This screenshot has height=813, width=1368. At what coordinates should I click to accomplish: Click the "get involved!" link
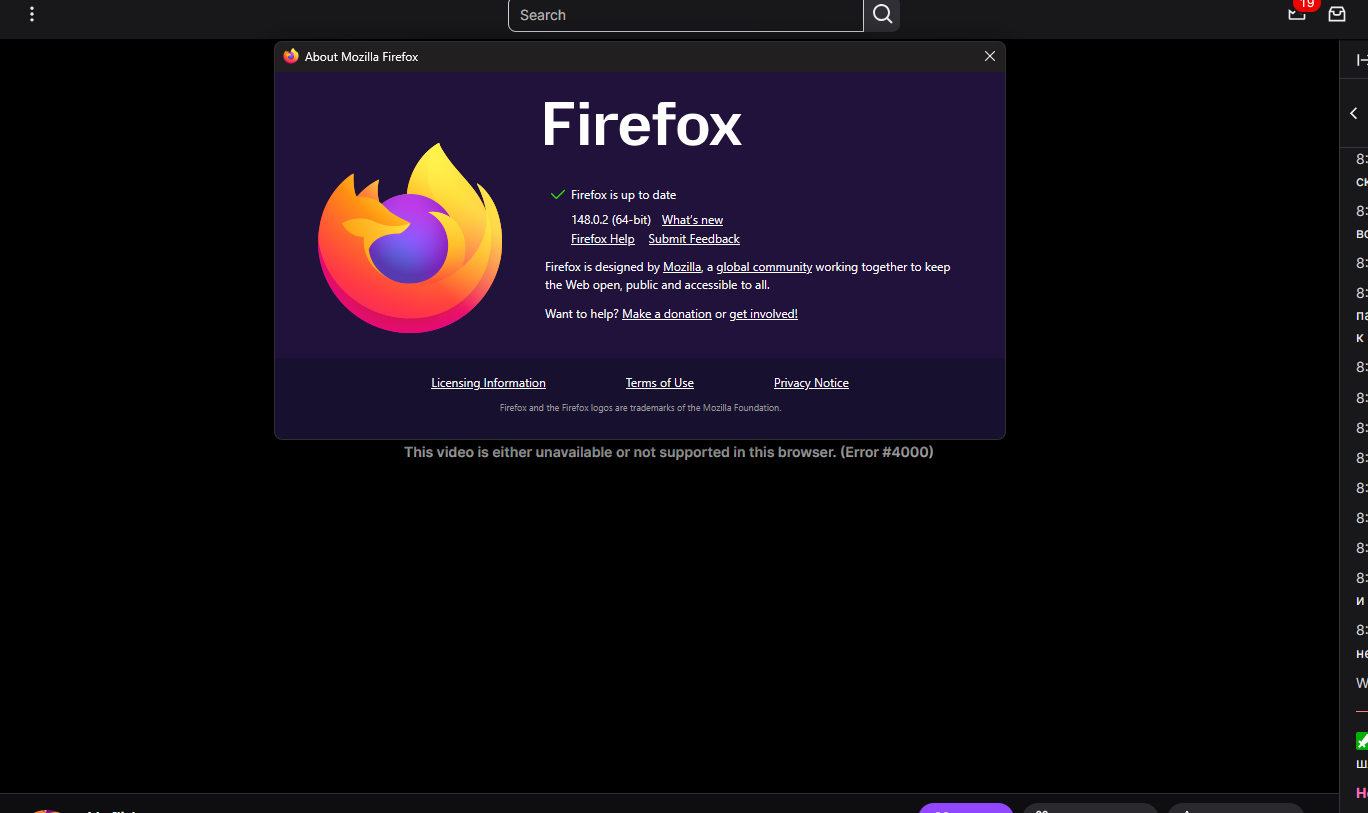click(763, 314)
